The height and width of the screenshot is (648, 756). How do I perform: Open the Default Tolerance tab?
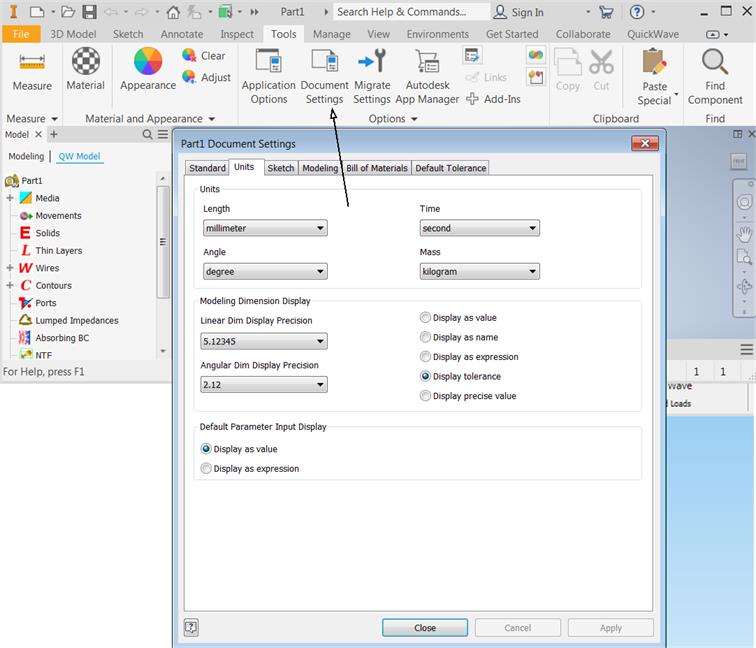pyautogui.click(x=450, y=168)
